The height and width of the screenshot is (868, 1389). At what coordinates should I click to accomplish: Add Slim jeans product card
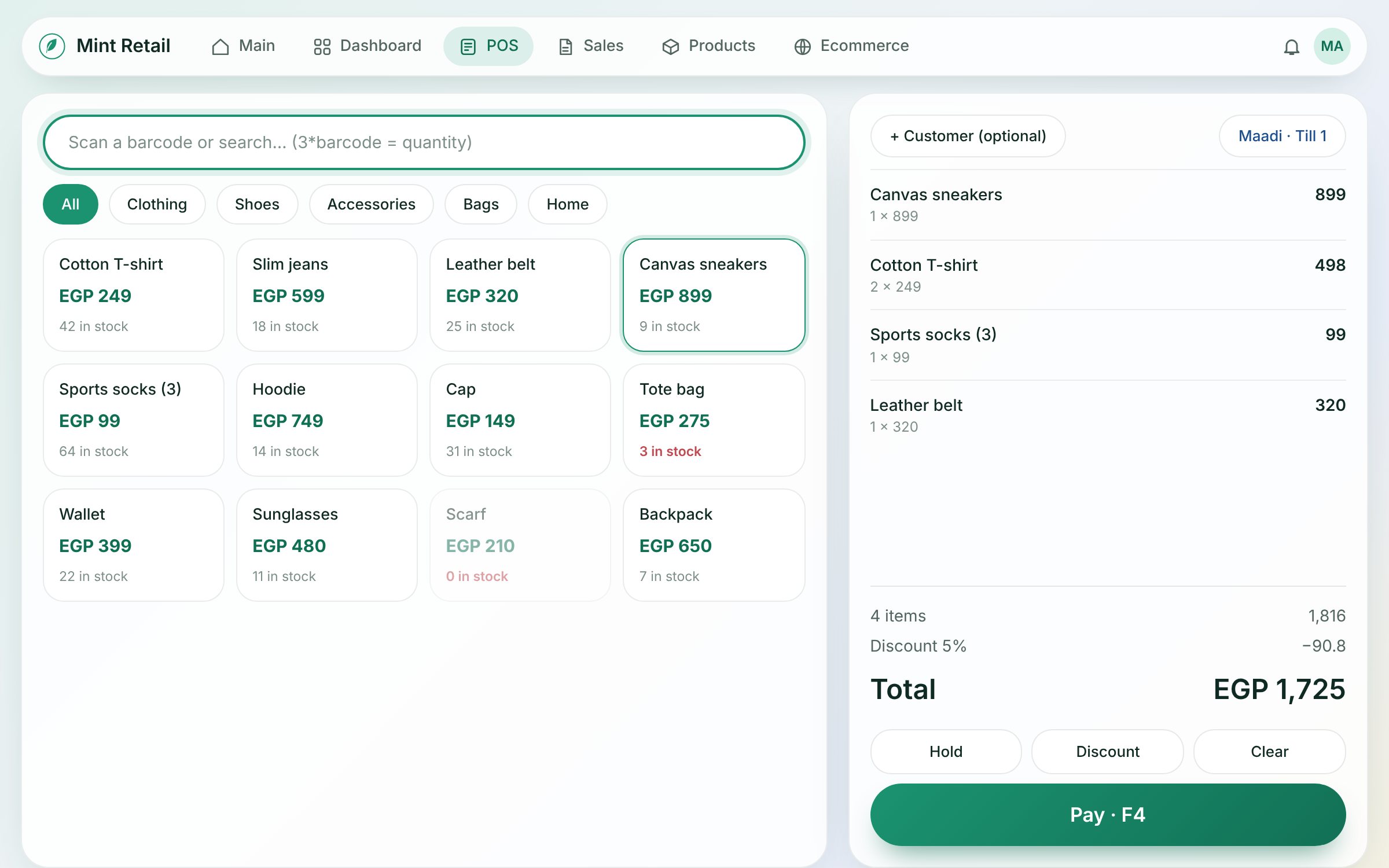click(327, 295)
